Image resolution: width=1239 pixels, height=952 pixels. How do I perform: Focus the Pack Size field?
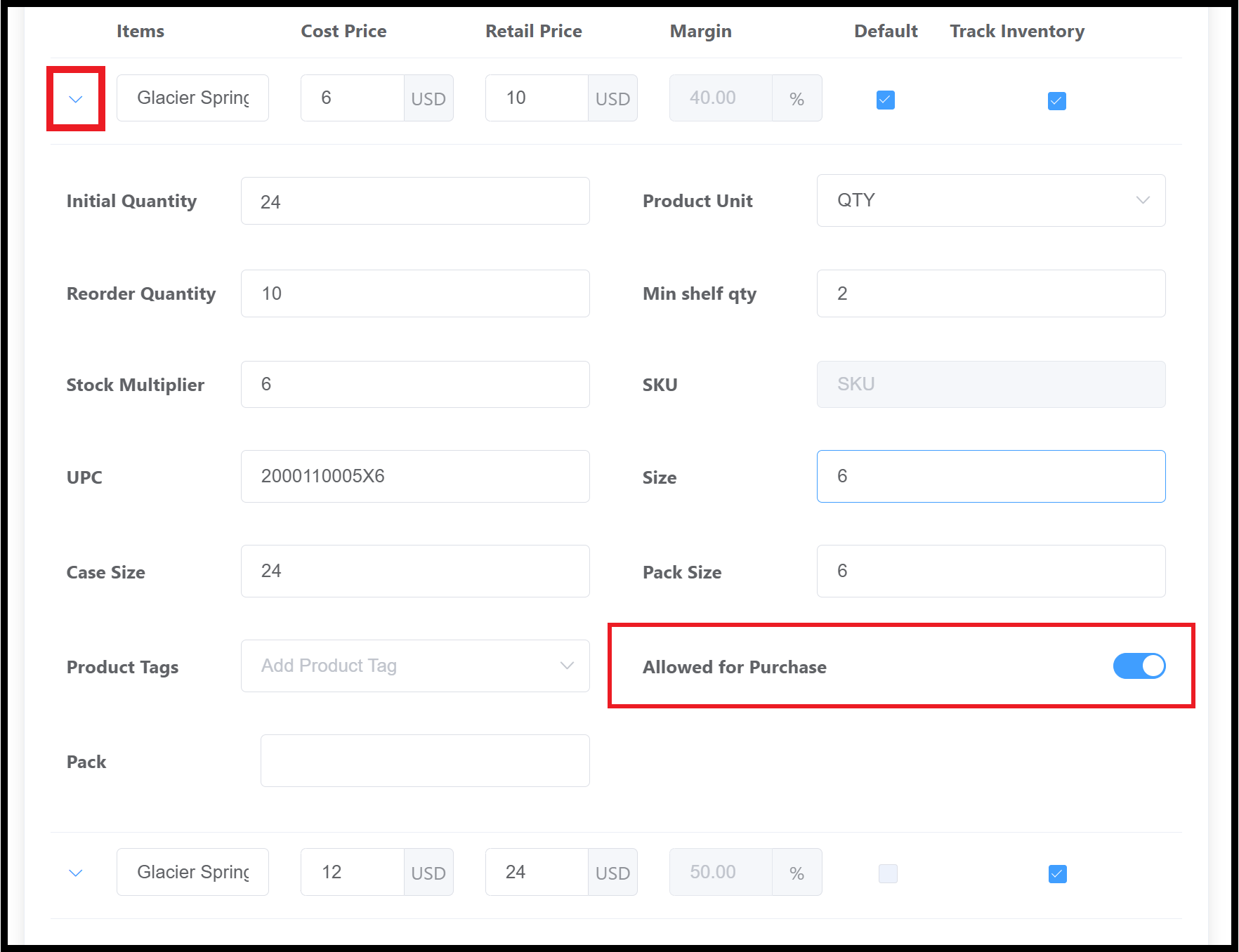990,571
